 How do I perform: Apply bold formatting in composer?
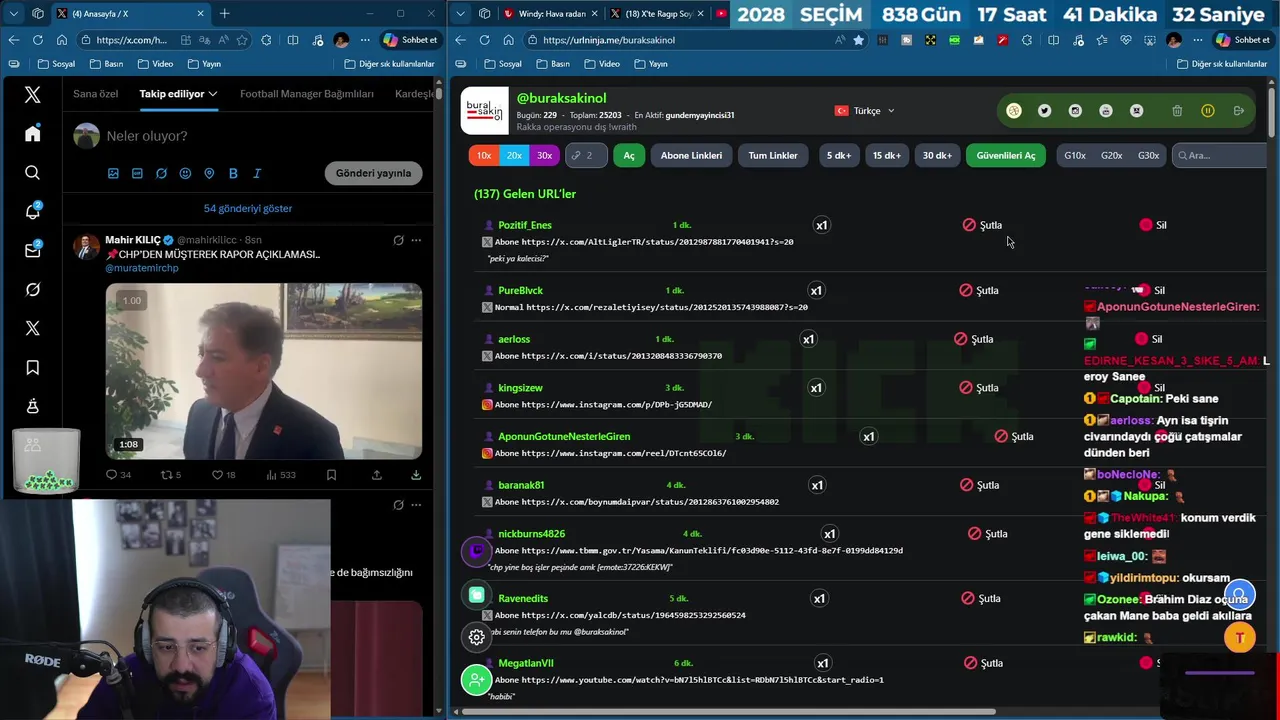click(233, 173)
